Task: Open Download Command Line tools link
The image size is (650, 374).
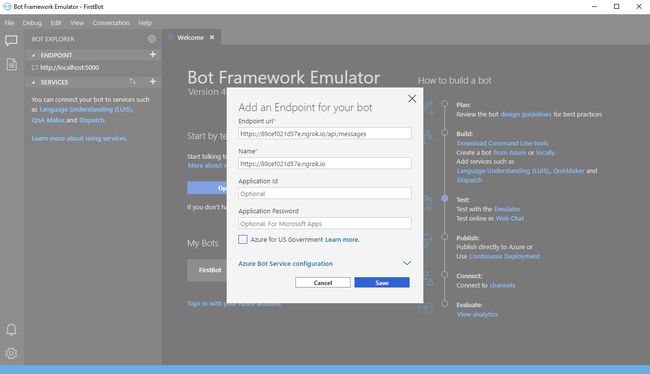Action: point(502,143)
